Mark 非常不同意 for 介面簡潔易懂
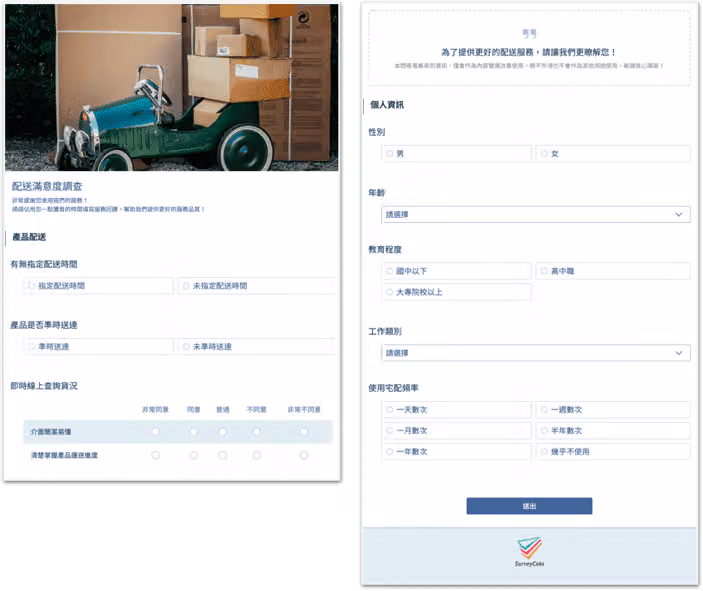This screenshot has width=703, height=591. tap(304, 432)
